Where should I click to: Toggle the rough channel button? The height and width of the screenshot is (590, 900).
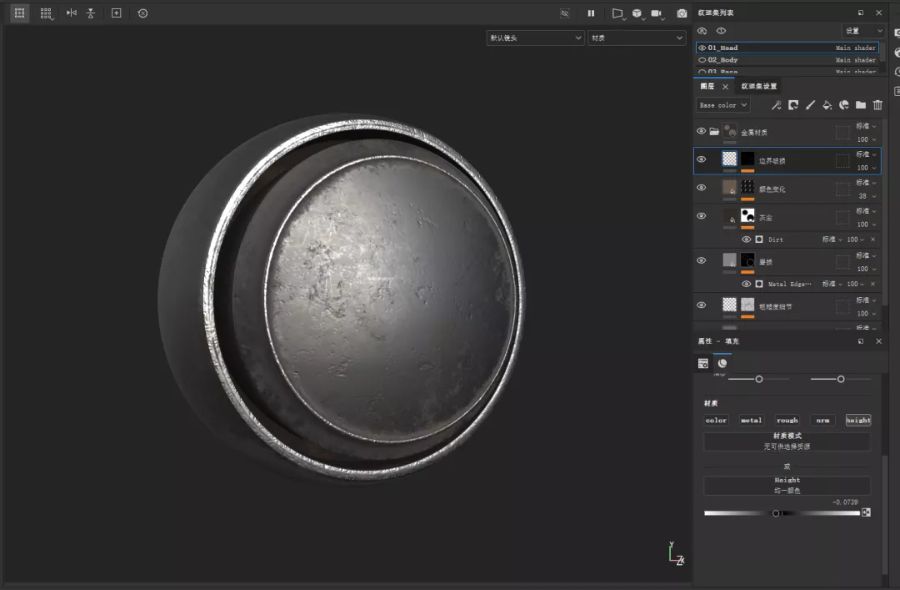point(787,420)
